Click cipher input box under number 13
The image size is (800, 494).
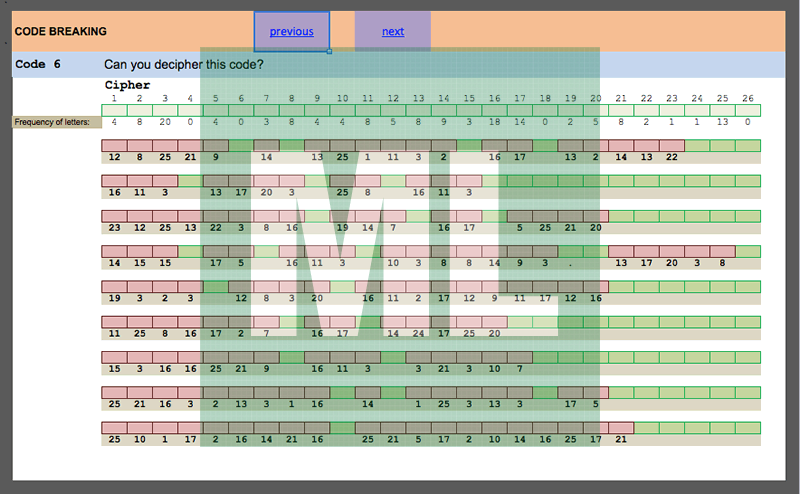coord(418,110)
